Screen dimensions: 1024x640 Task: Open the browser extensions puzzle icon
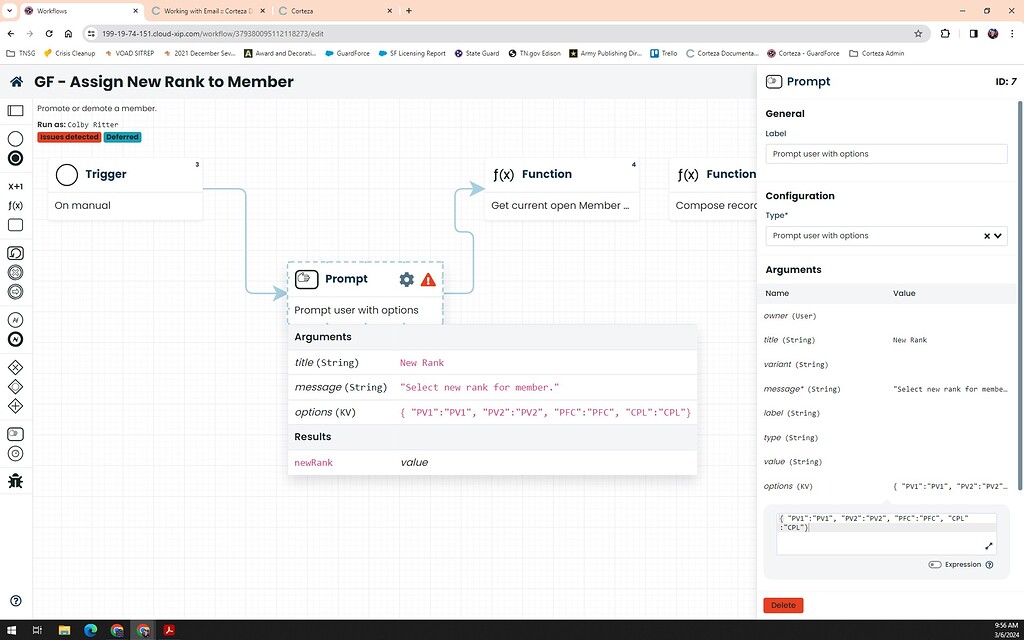pyautogui.click(x=945, y=33)
